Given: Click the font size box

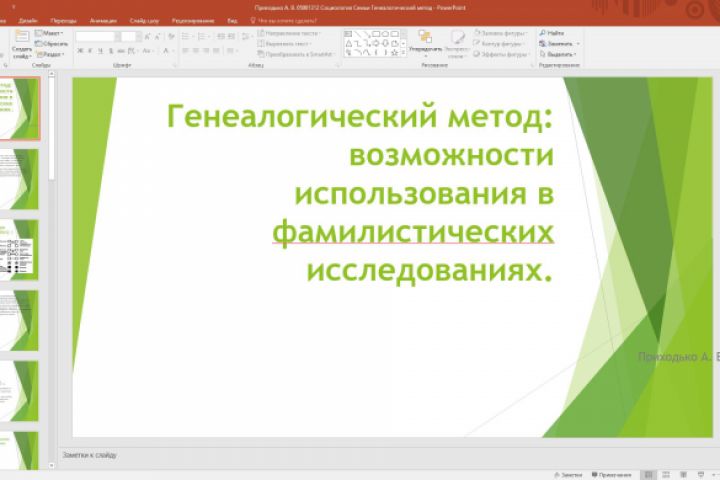Looking at the screenshot, I should pos(129,37).
